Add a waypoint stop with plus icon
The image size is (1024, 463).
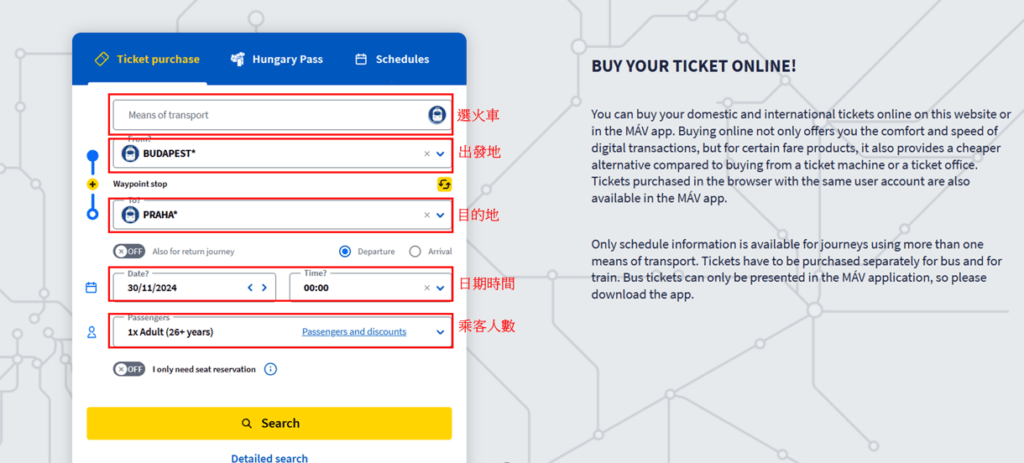pyautogui.click(x=93, y=184)
